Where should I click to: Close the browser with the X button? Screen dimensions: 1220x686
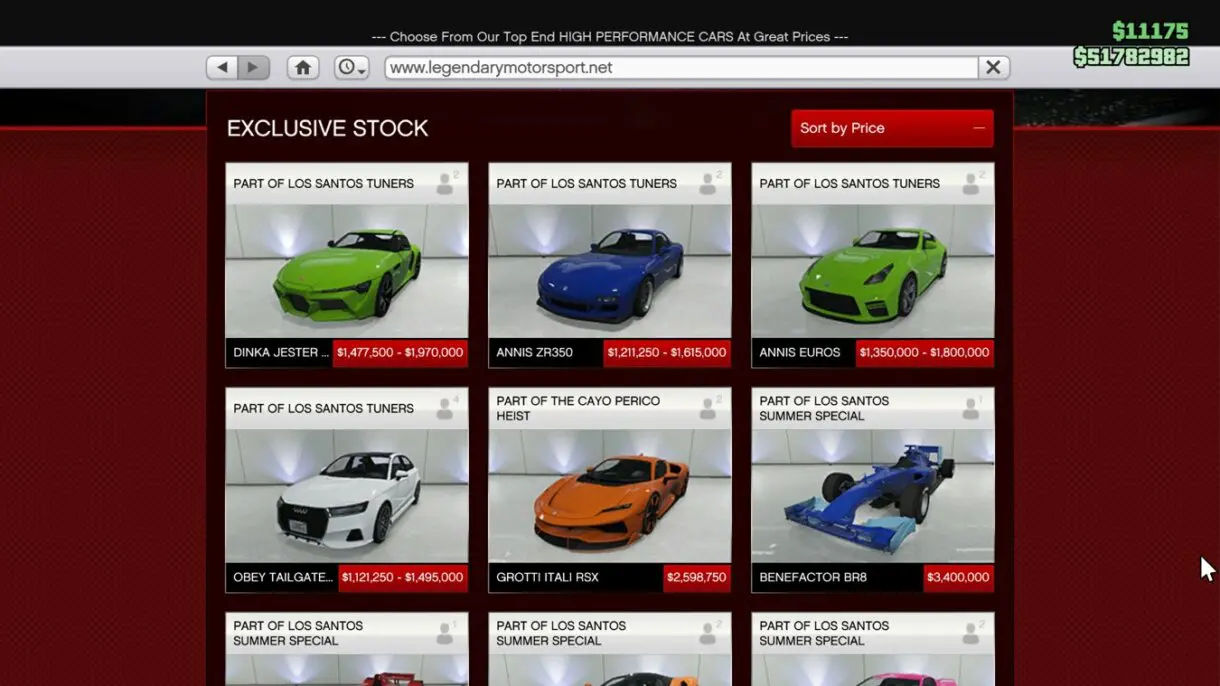click(993, 67)
